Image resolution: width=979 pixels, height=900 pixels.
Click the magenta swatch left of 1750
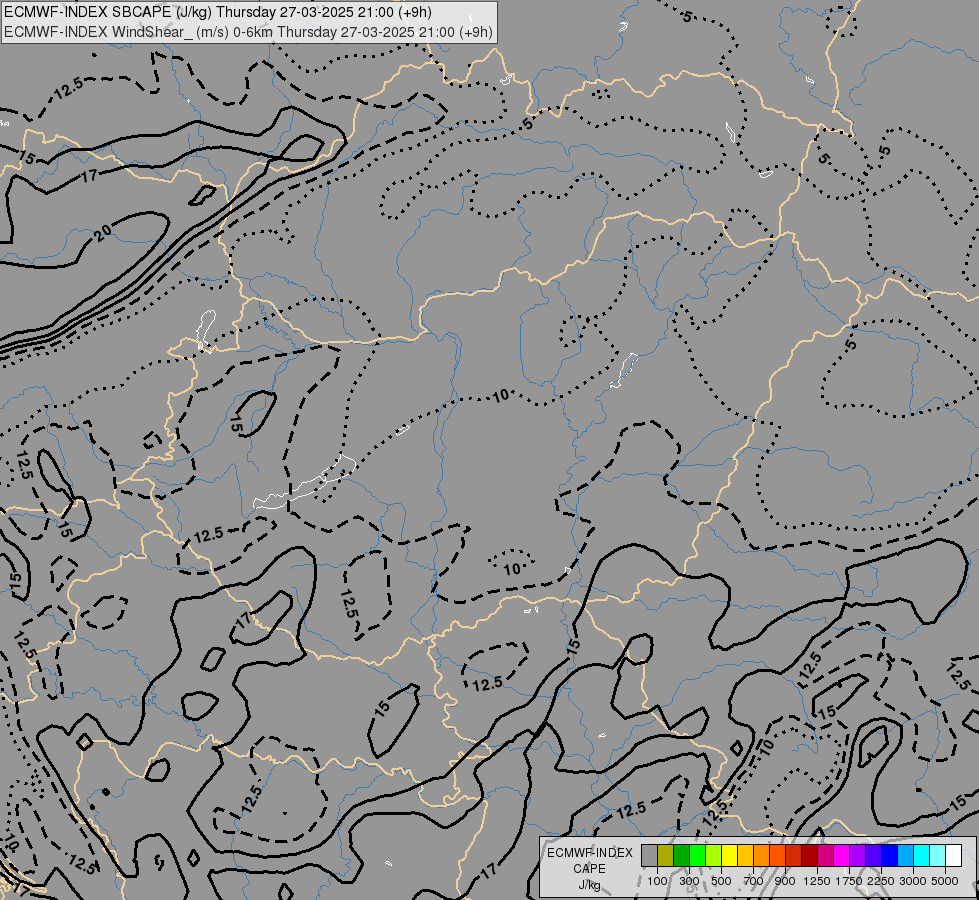click(842, 855)
